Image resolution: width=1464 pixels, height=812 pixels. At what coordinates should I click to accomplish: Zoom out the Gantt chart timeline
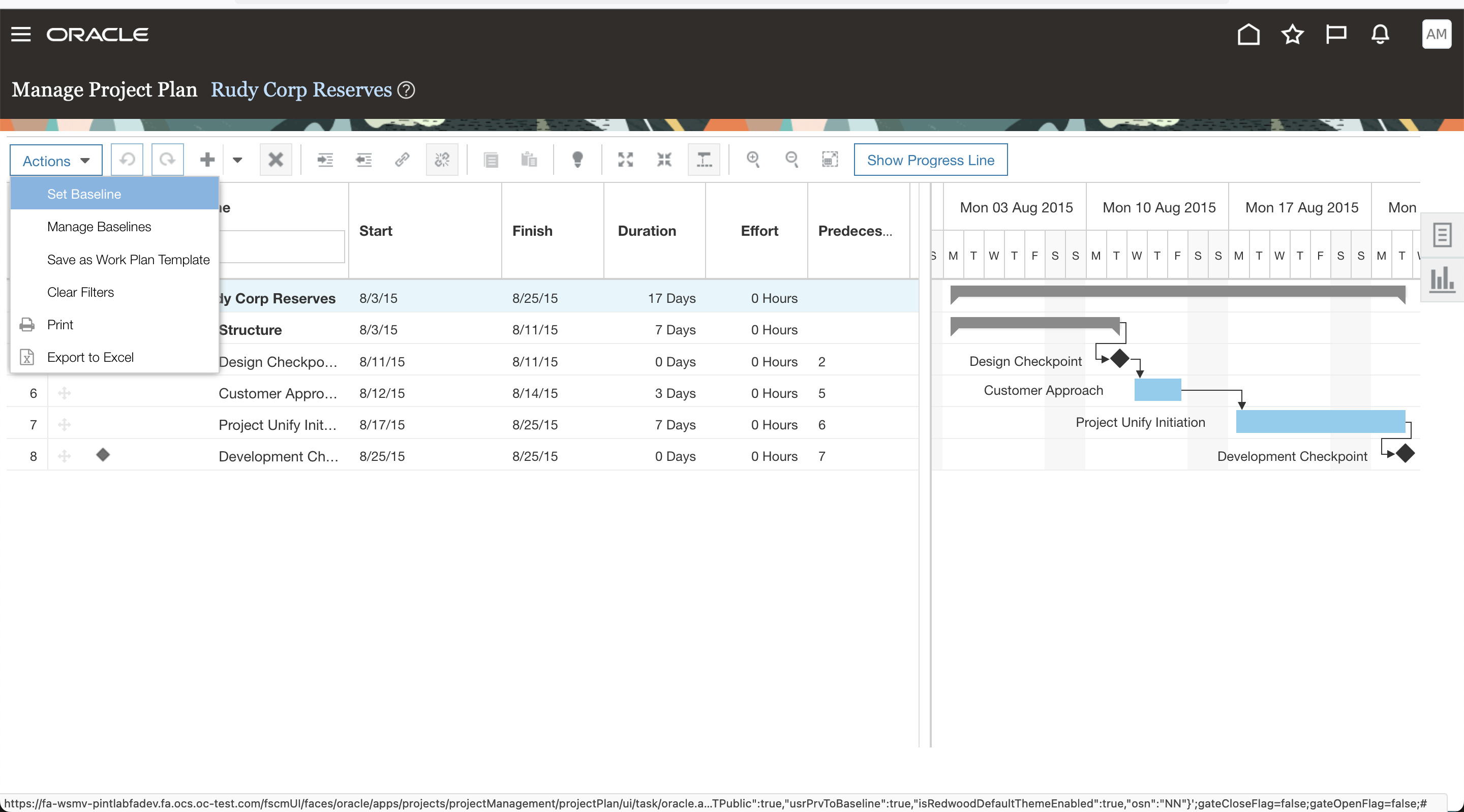click(x=791, y=160)
